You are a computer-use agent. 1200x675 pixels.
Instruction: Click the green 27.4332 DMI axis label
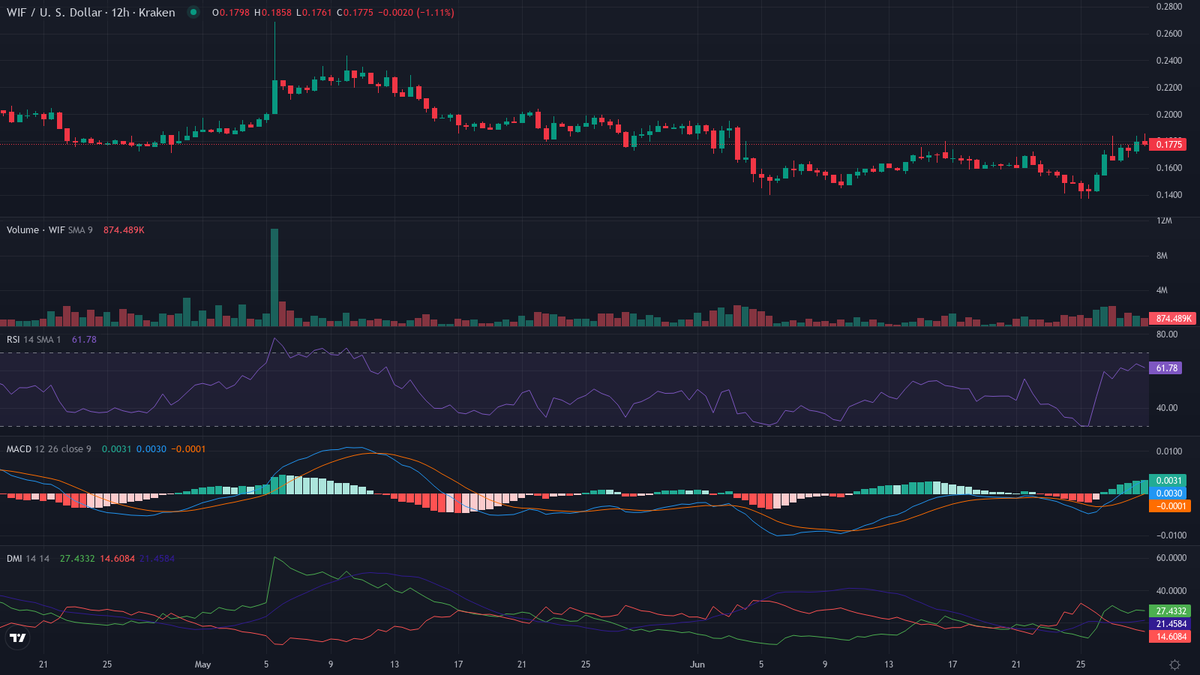pyautogui.click(x=1171, y=610)
